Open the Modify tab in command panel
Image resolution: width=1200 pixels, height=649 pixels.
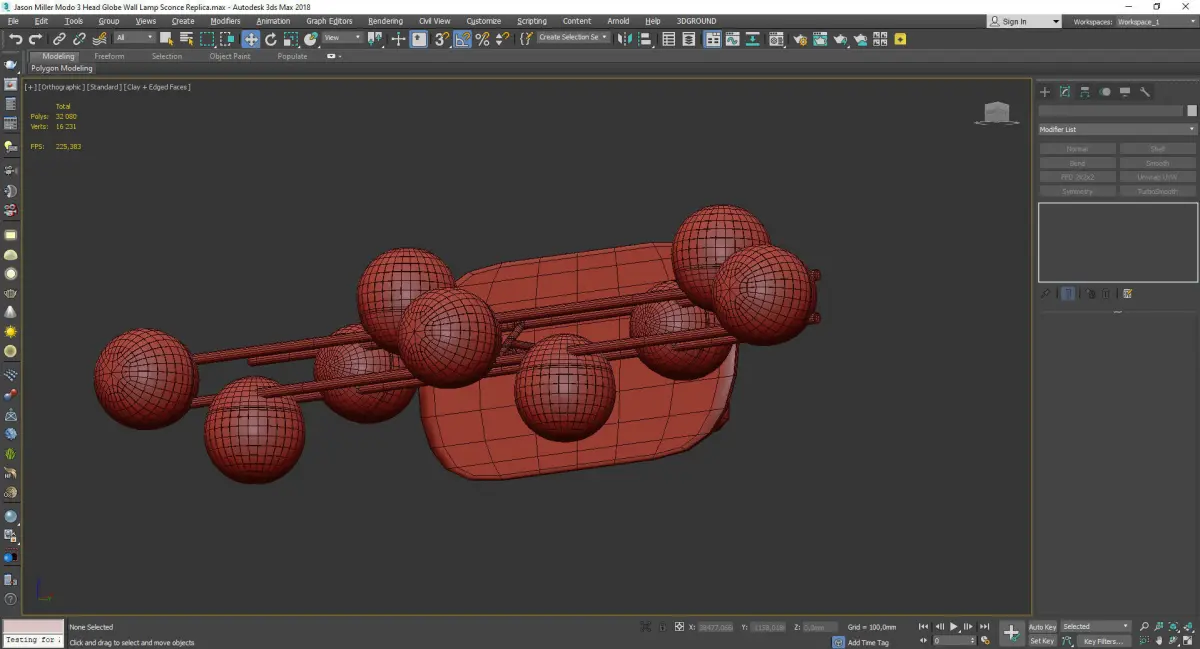1065,92
